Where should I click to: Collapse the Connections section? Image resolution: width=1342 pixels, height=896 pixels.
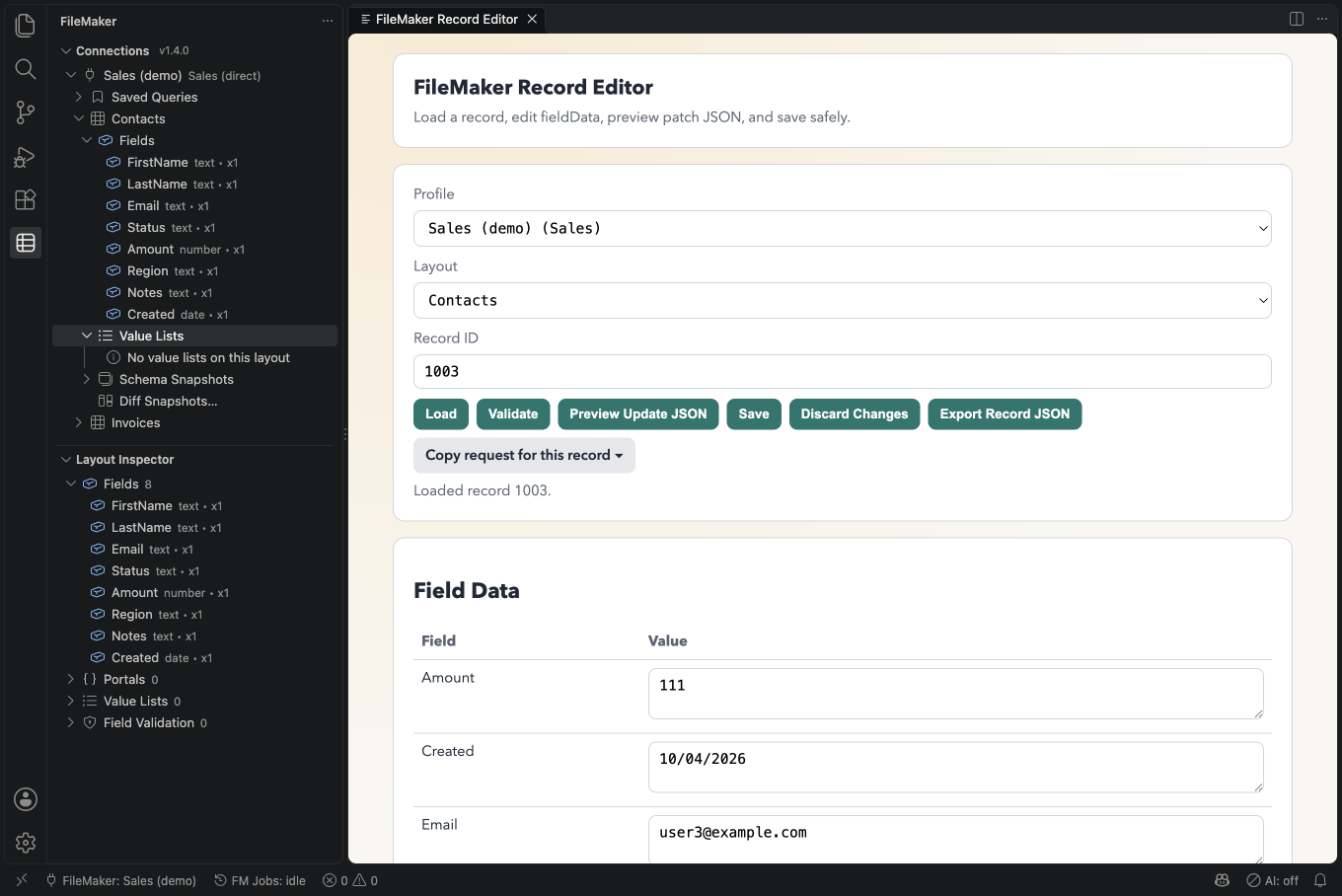pyautogui.click(x=66, y=51)
